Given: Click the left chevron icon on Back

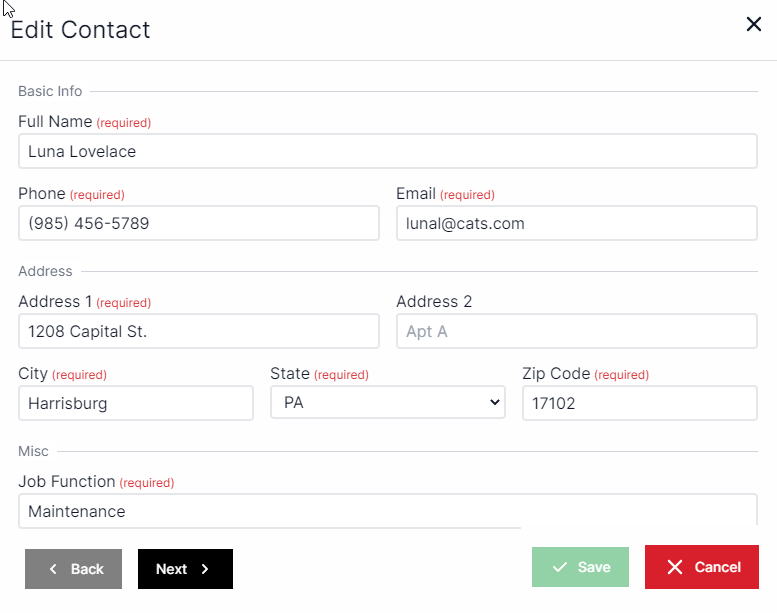Looking at the screenshot, I should 53,569.
